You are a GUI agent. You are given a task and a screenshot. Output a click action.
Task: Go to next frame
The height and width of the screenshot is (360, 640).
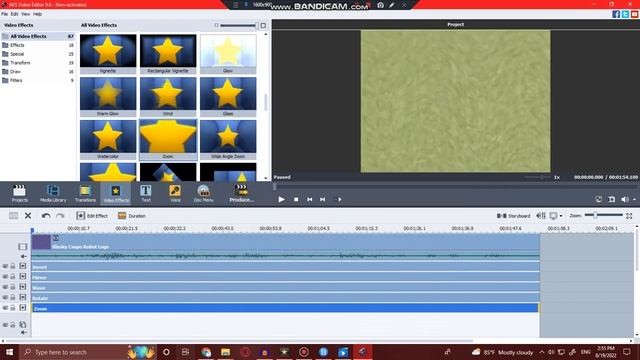pos(322,199)
